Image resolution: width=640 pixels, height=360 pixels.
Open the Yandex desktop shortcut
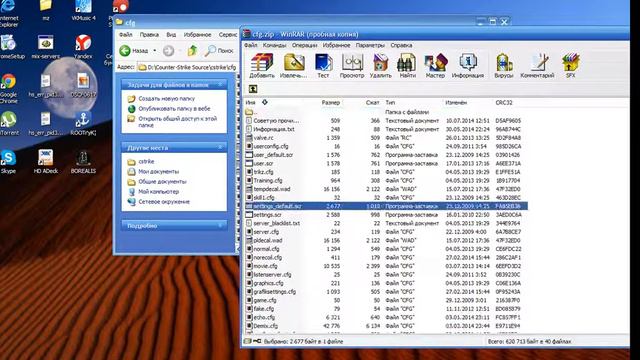pos(83,47)
